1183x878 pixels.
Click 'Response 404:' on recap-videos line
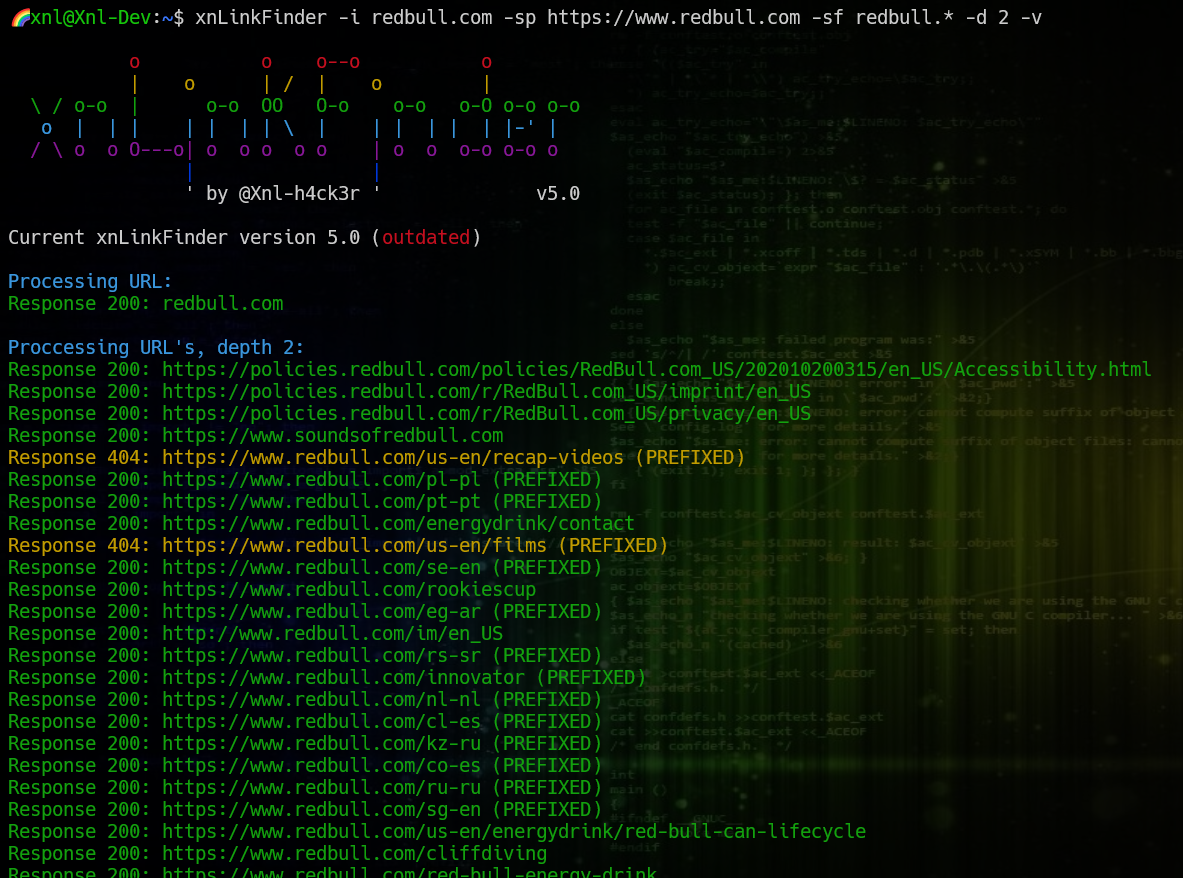click(79, 457)
